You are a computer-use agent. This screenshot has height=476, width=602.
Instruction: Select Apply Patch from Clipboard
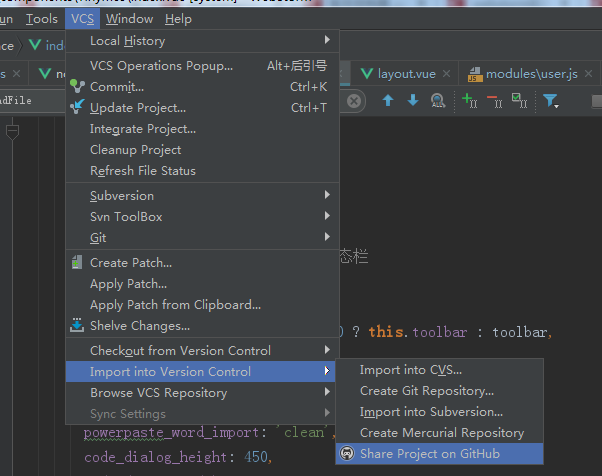pos(202,305)
